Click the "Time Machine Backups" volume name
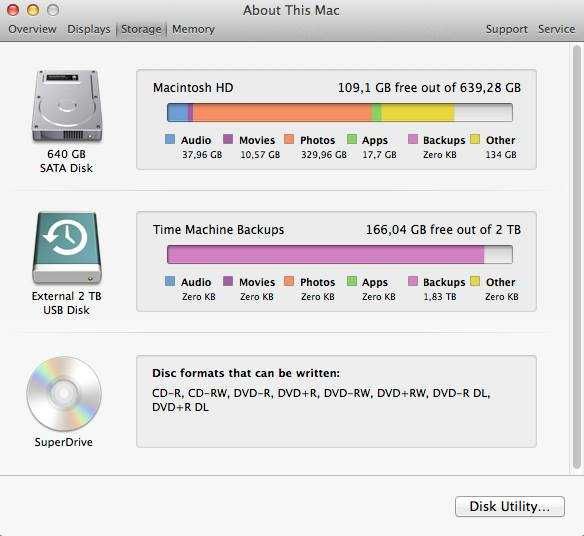The width and height of the screenshot is (584, 536). coord(218,230)
